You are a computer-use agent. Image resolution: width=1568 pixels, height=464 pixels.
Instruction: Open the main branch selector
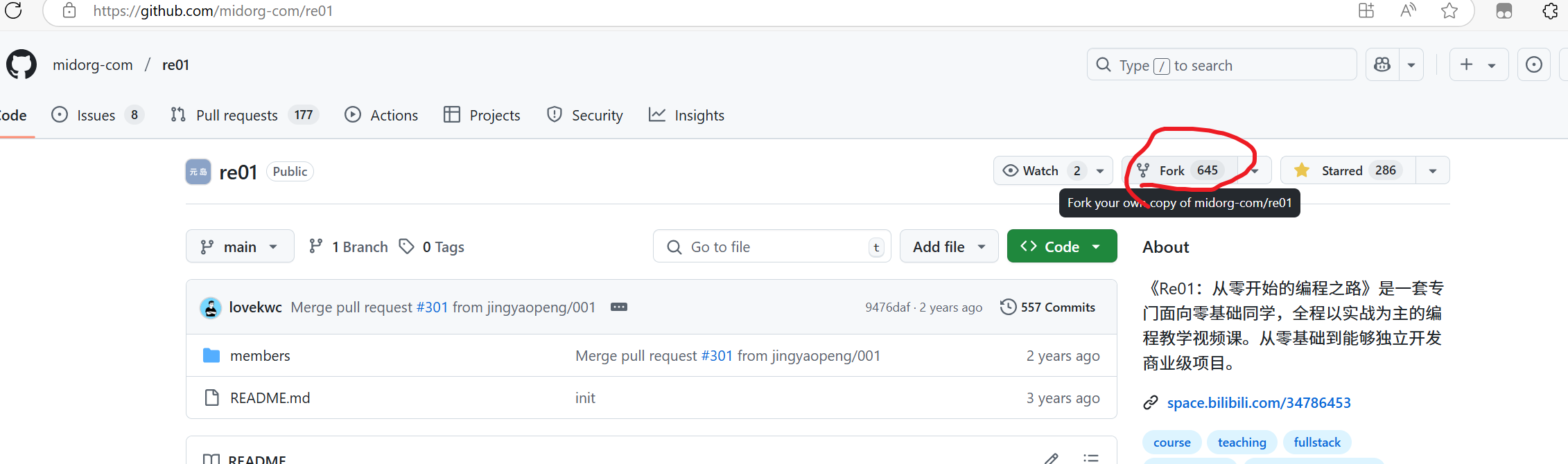[x=240, y=246]
